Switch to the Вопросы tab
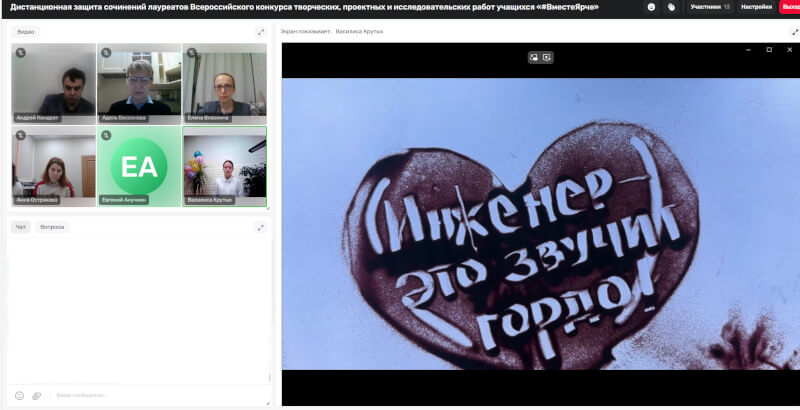This screenshot has height=410, width=800. [52, 227]
